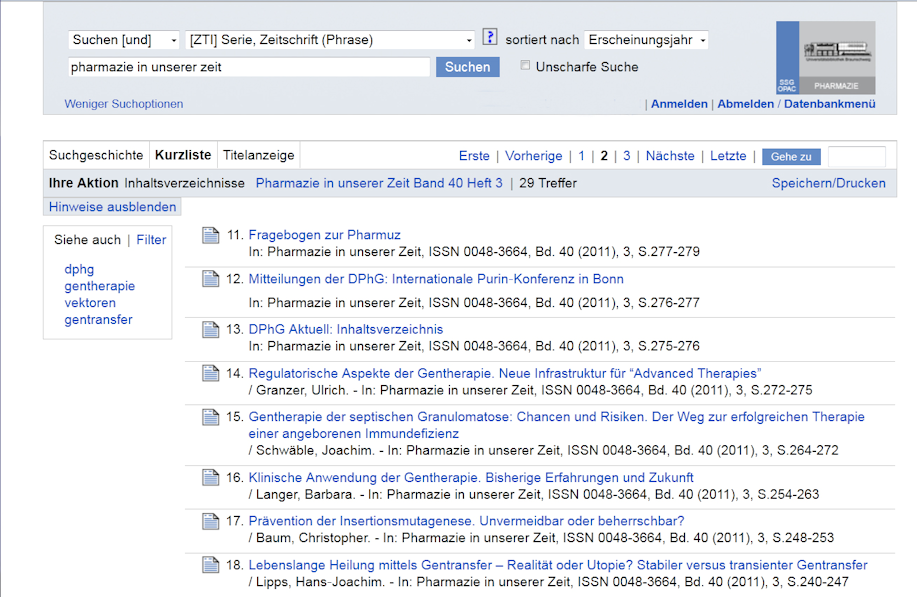Click the document icon beside result 11

(210, 235)
